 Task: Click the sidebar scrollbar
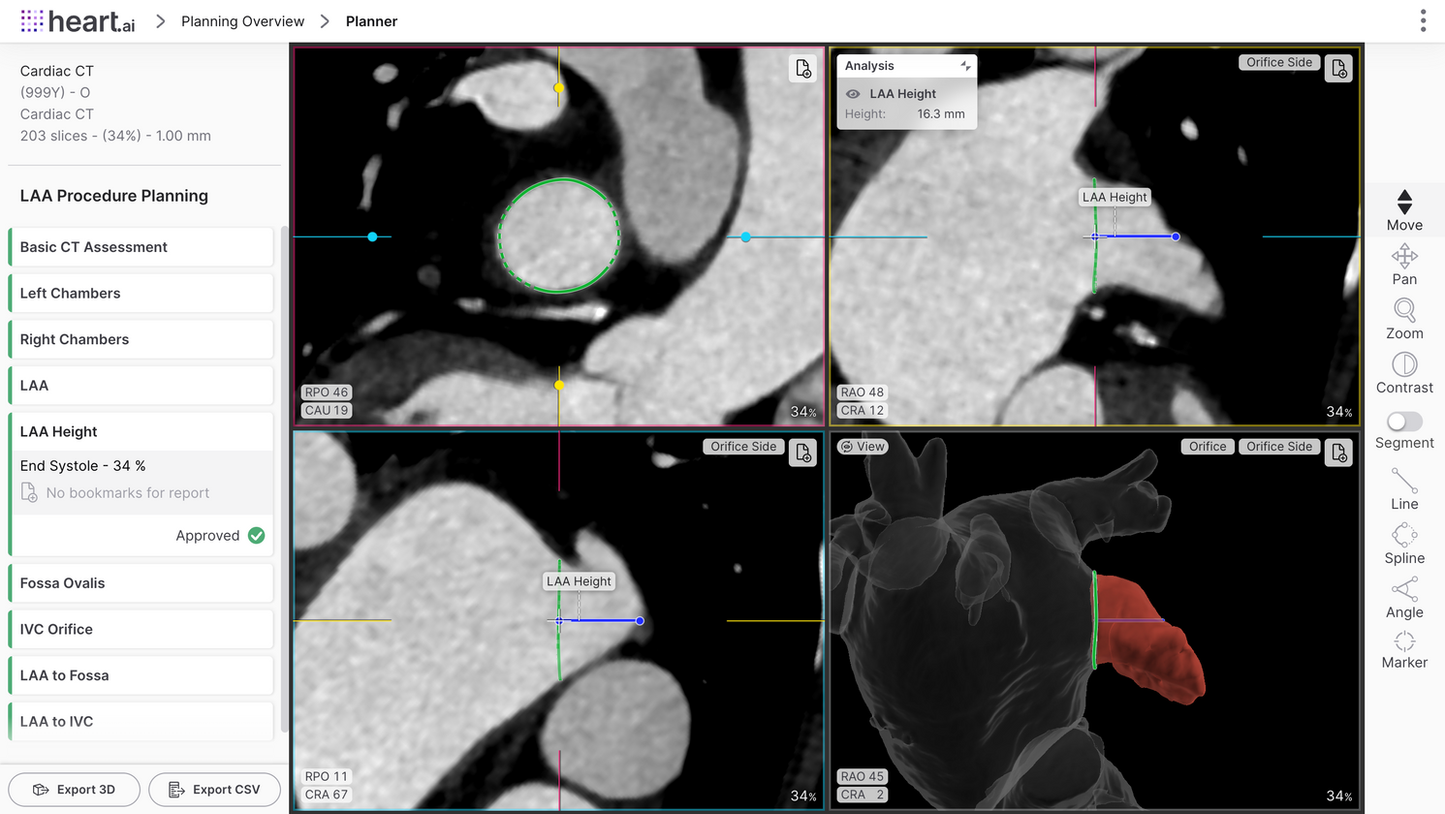(285, 480)
